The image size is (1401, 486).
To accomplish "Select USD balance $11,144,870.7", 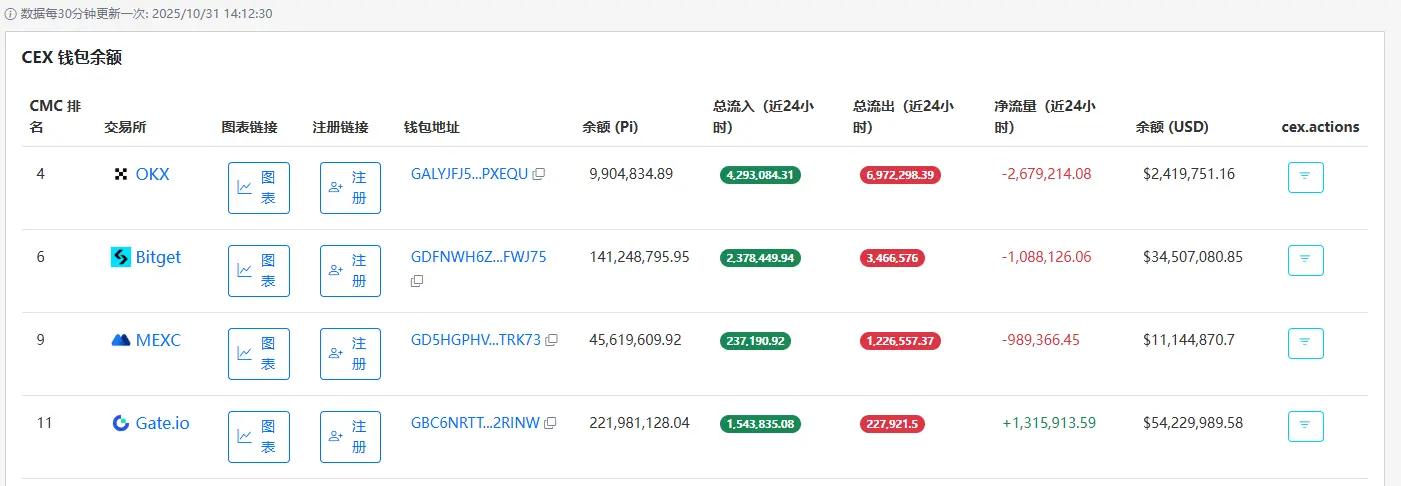I will point(1189,340).
